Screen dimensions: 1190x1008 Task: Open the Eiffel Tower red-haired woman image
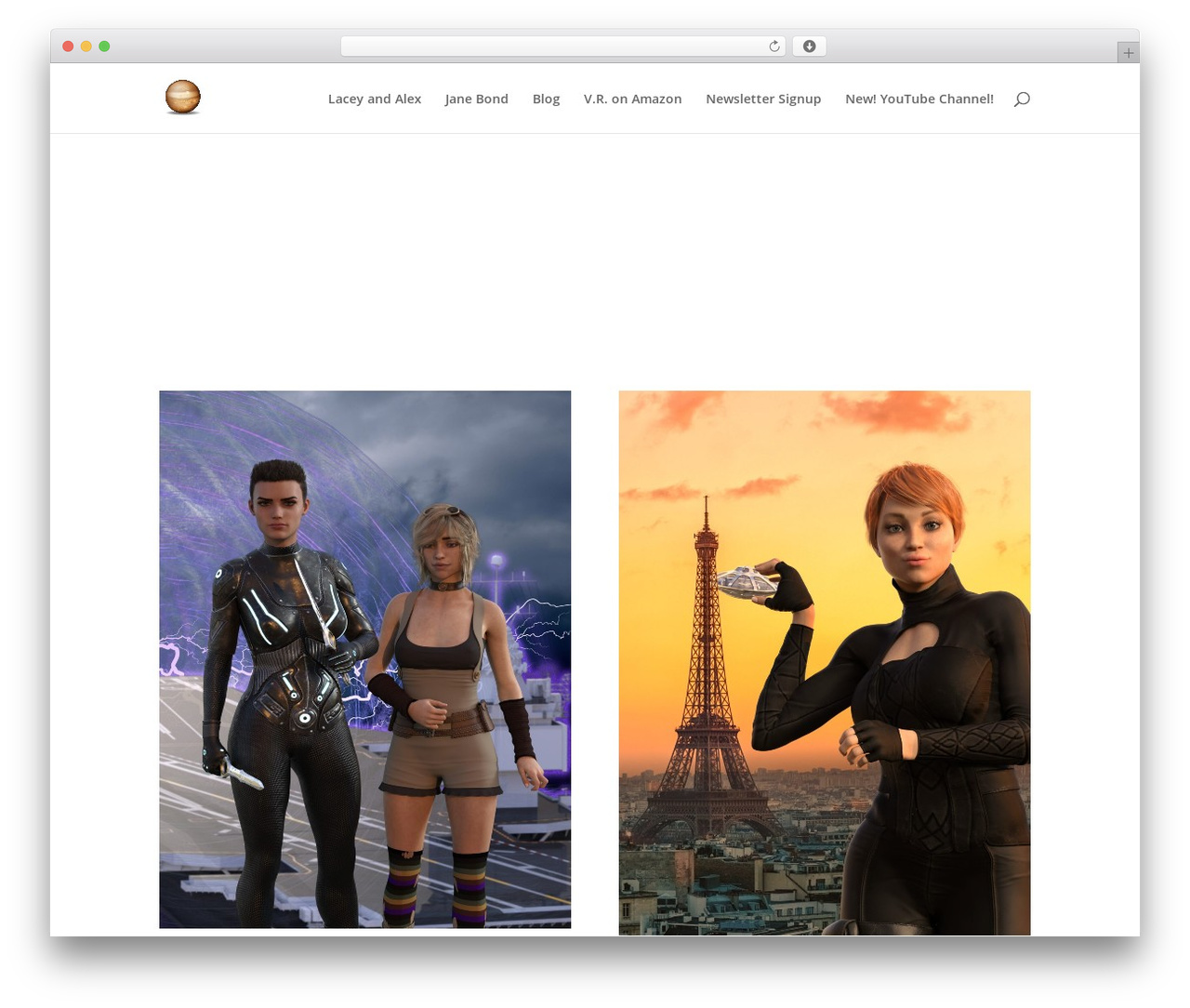pos(825,663)
